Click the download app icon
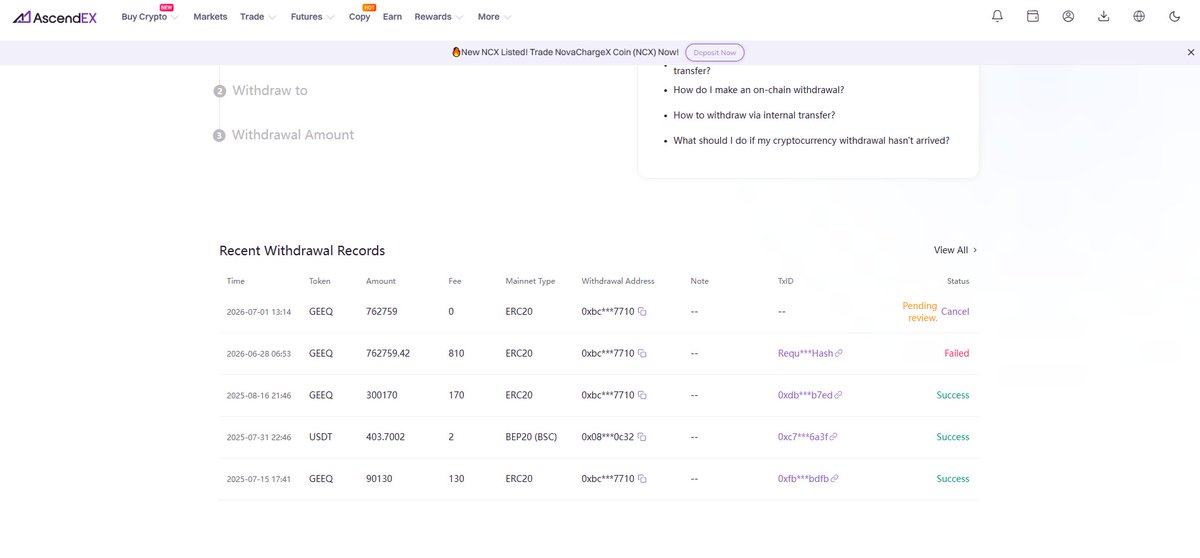Viewport: 1200px width, 558px height. 1104,16
